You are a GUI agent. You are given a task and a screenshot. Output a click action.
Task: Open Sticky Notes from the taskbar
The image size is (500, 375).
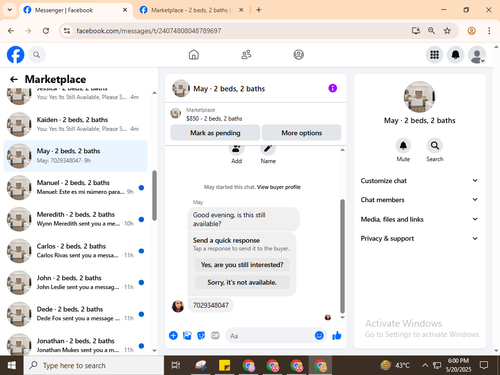coord(224,365)
